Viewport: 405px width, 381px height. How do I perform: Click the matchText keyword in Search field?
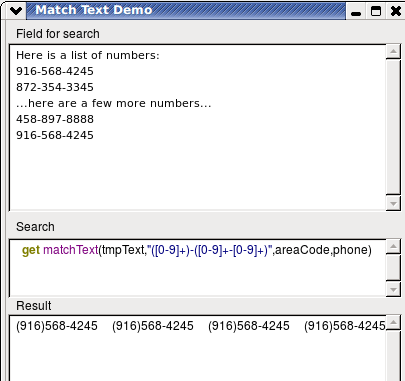71,250
